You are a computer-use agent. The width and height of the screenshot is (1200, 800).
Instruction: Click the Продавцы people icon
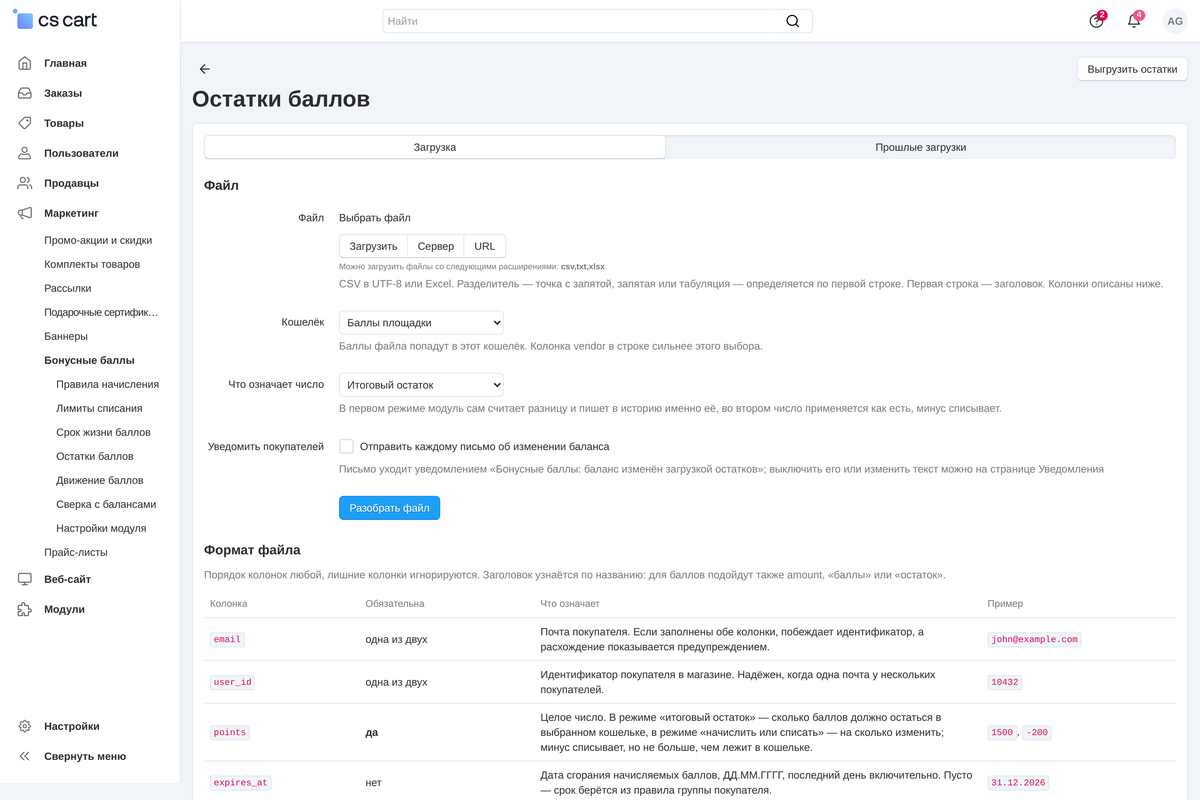point(25,183)
